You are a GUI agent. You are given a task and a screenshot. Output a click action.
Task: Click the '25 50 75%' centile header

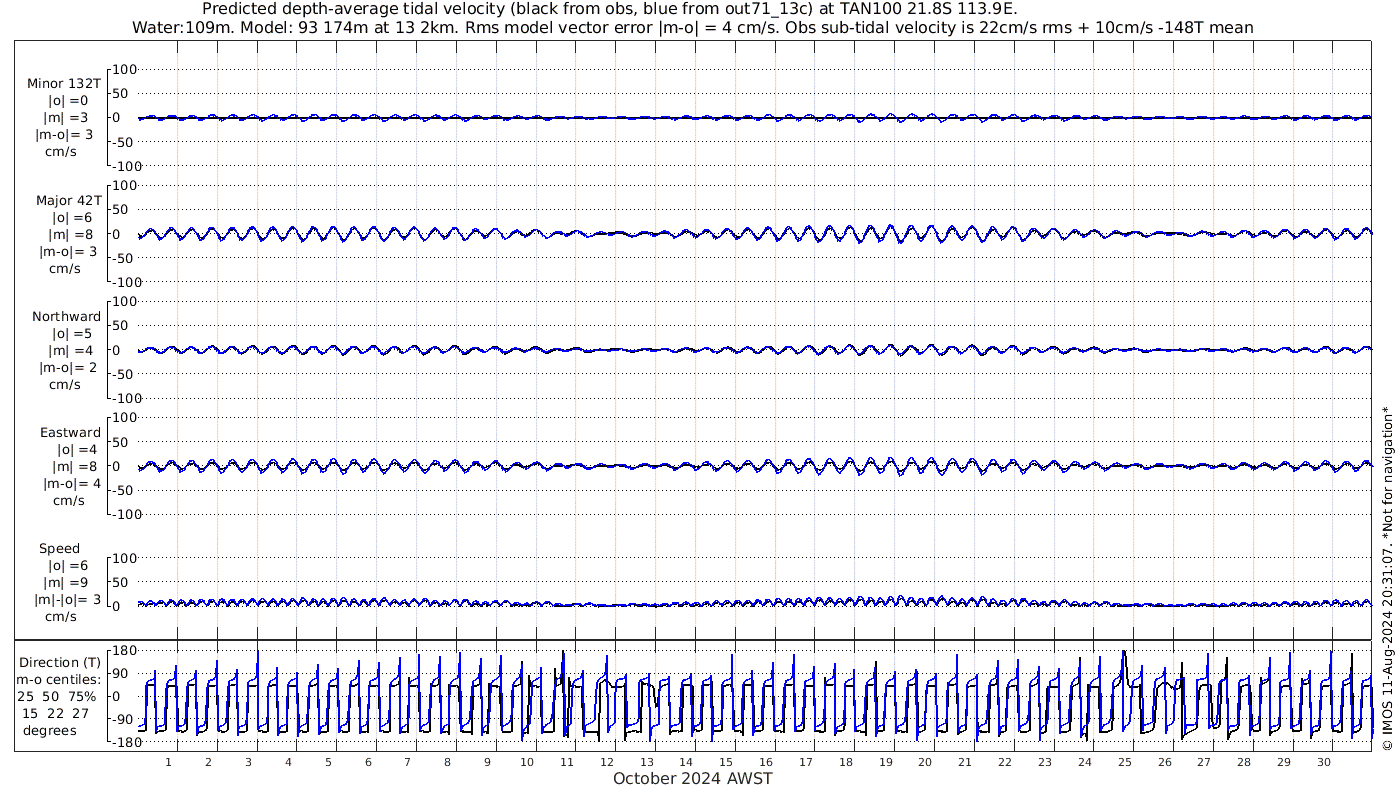tap(57, 696)
